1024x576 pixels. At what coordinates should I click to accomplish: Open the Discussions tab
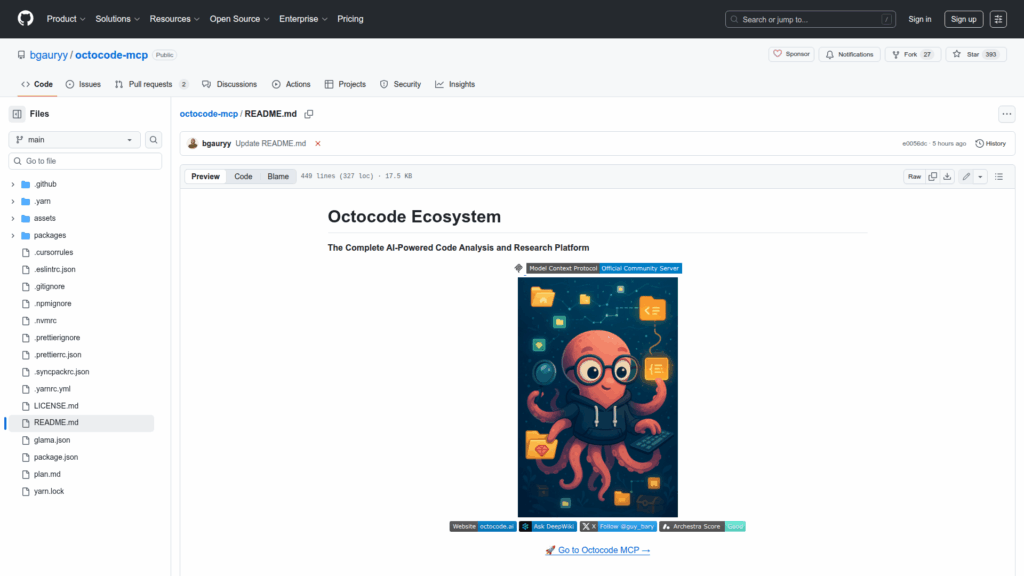[229, 84]
